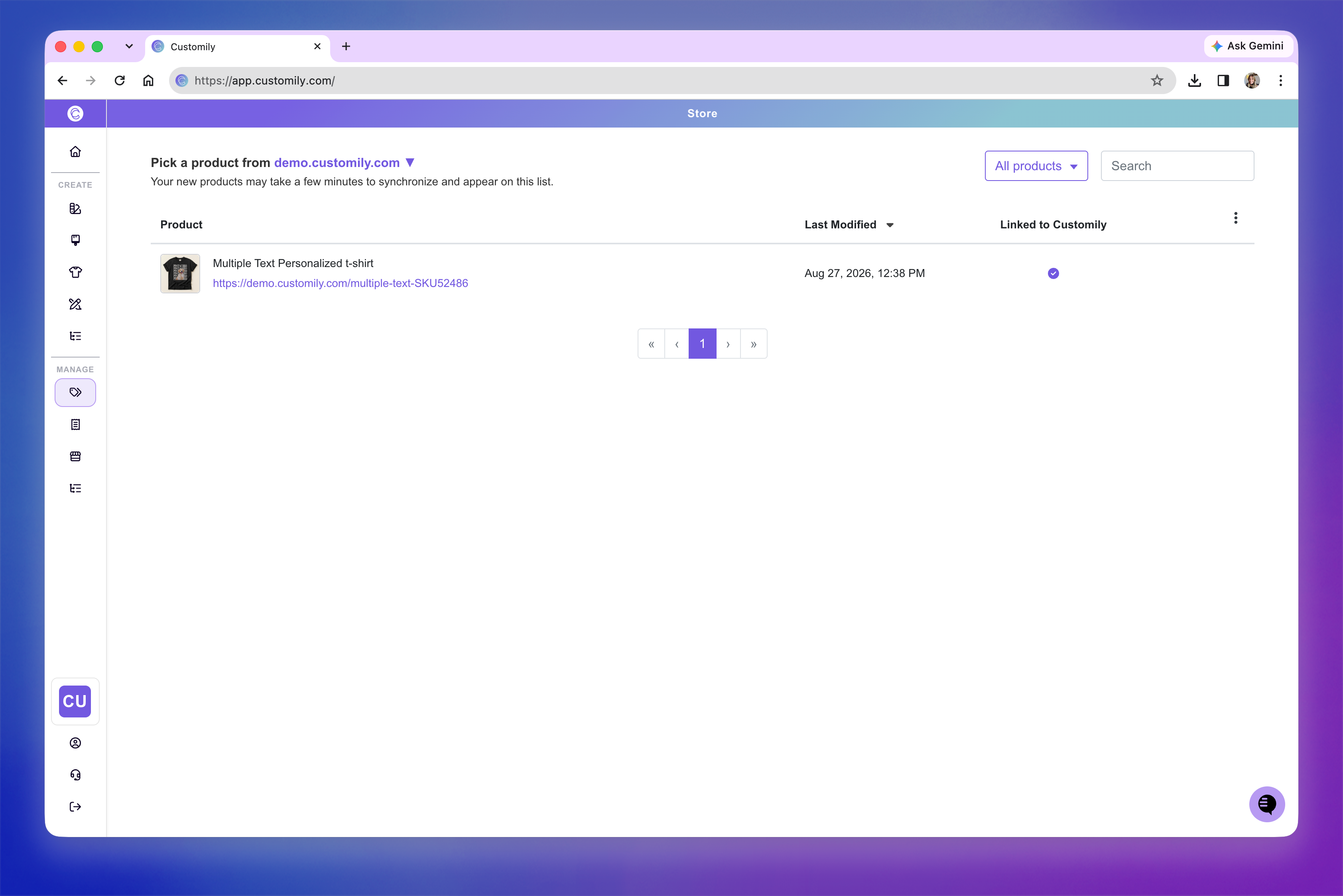Image resolution: width=1343 pixels, height=896 pixels.
Task: Open the All products filter dropdown
Action: pos(1036,166)
